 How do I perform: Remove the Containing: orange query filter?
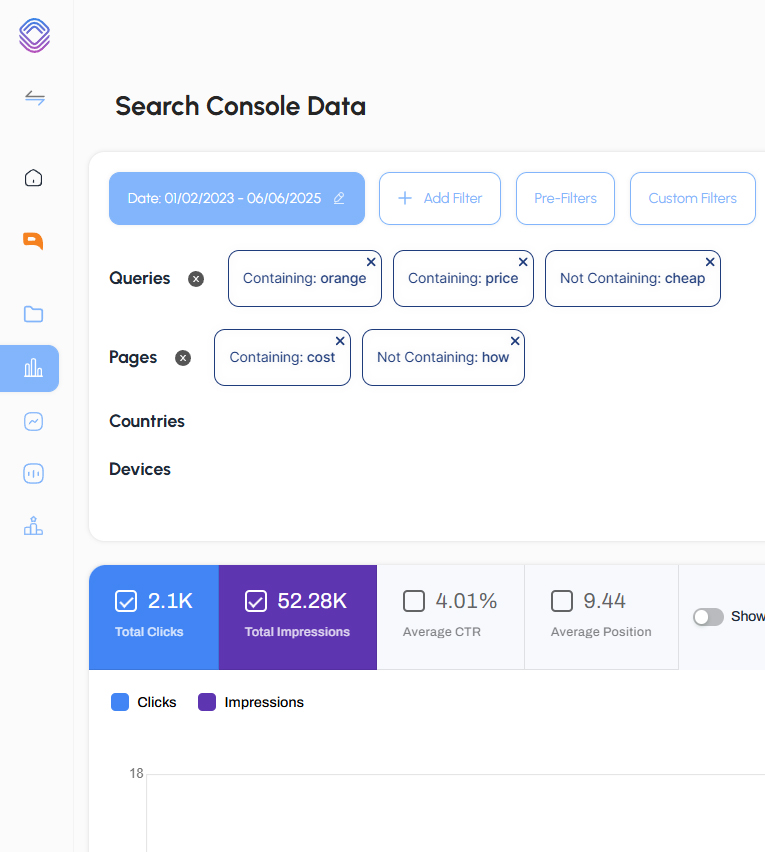pos(371,261)
